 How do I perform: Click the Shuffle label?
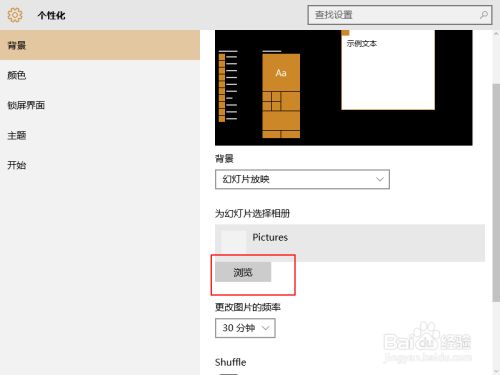(231, 362)
